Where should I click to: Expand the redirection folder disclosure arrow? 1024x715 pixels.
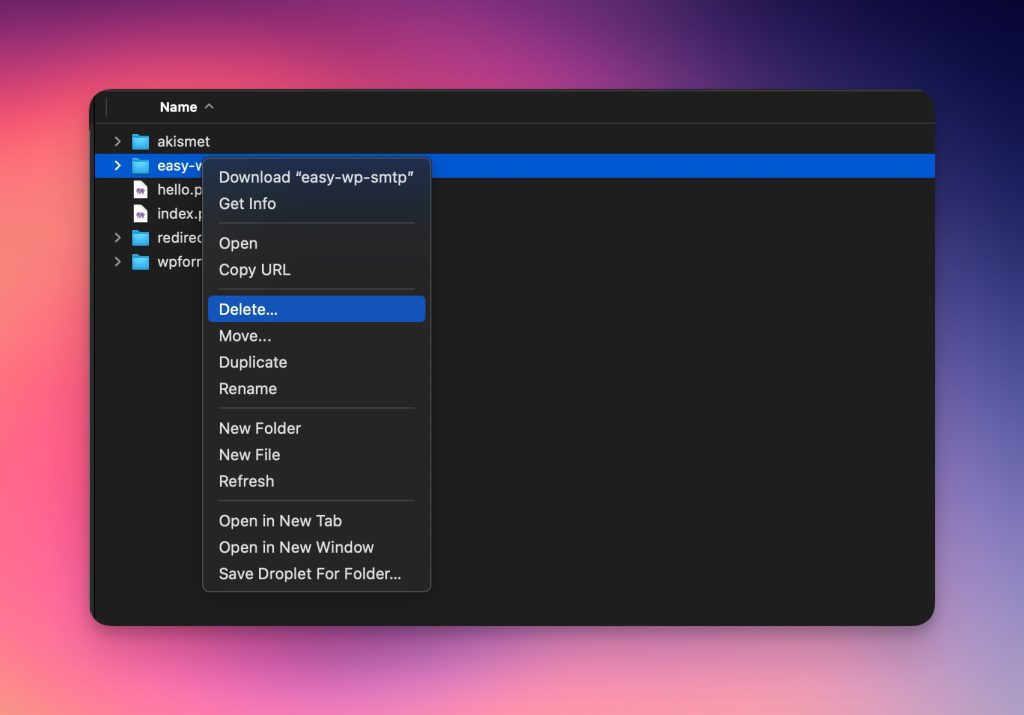[x=117, y=238]
